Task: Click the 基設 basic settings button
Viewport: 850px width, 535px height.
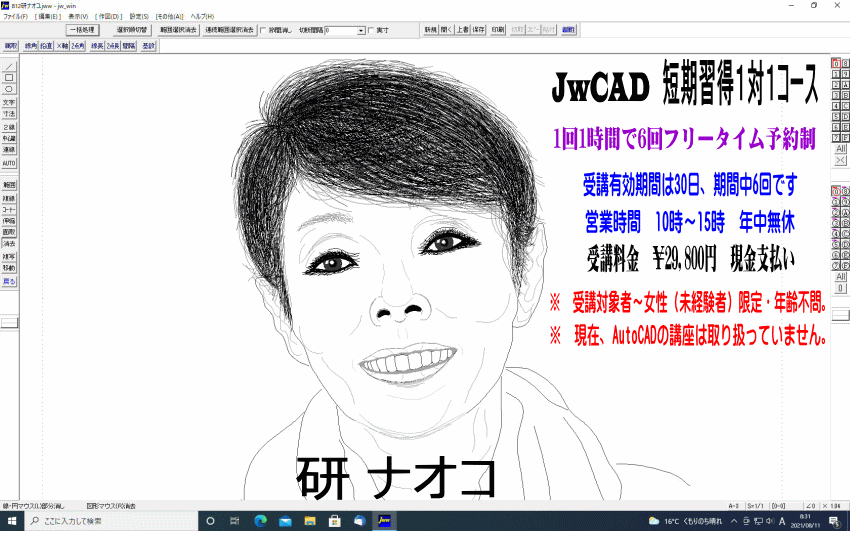Action: point(149,46)
